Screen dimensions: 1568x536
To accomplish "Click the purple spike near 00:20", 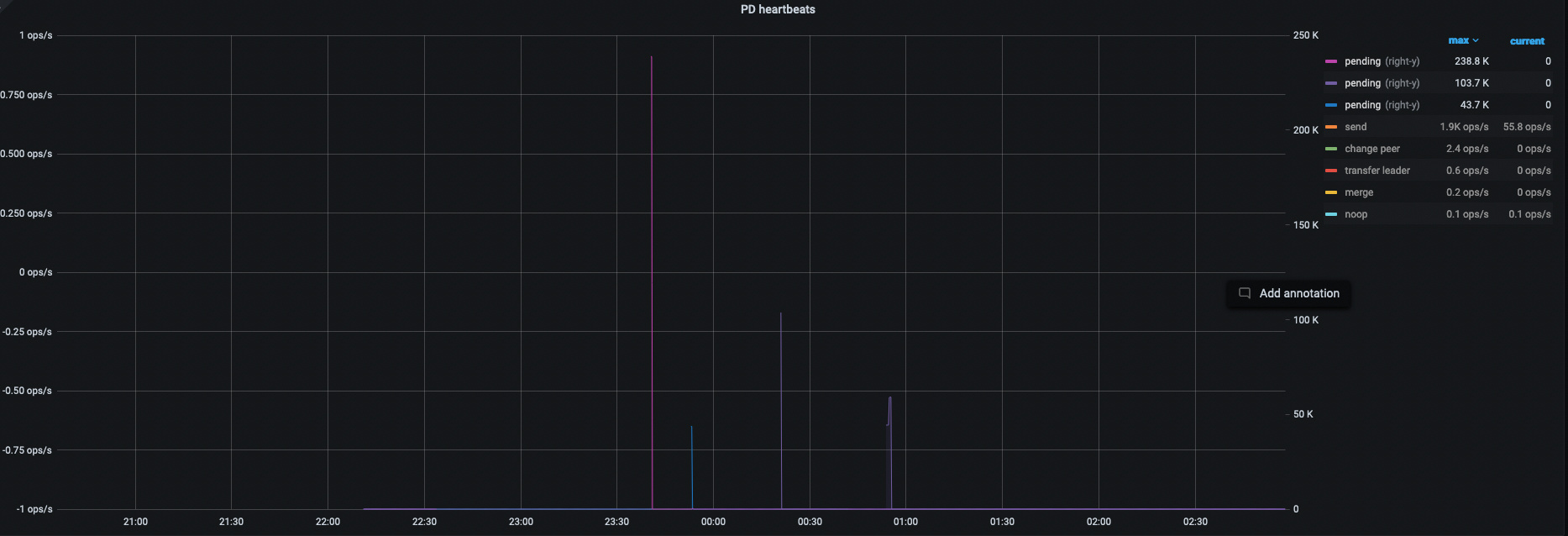I will pos(781,411).
